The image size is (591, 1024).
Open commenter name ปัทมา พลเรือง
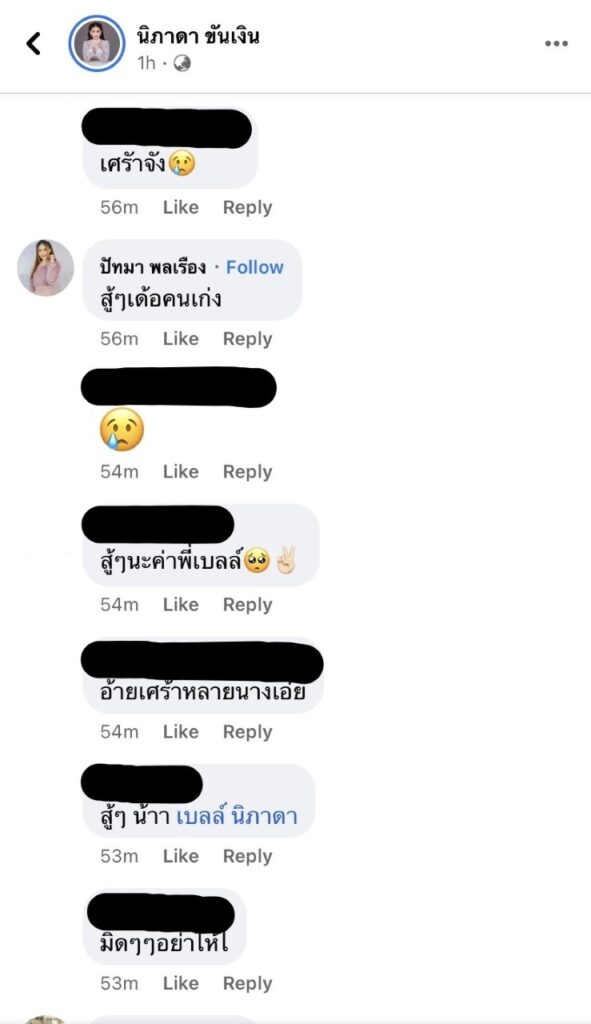[x=153, y=267]
